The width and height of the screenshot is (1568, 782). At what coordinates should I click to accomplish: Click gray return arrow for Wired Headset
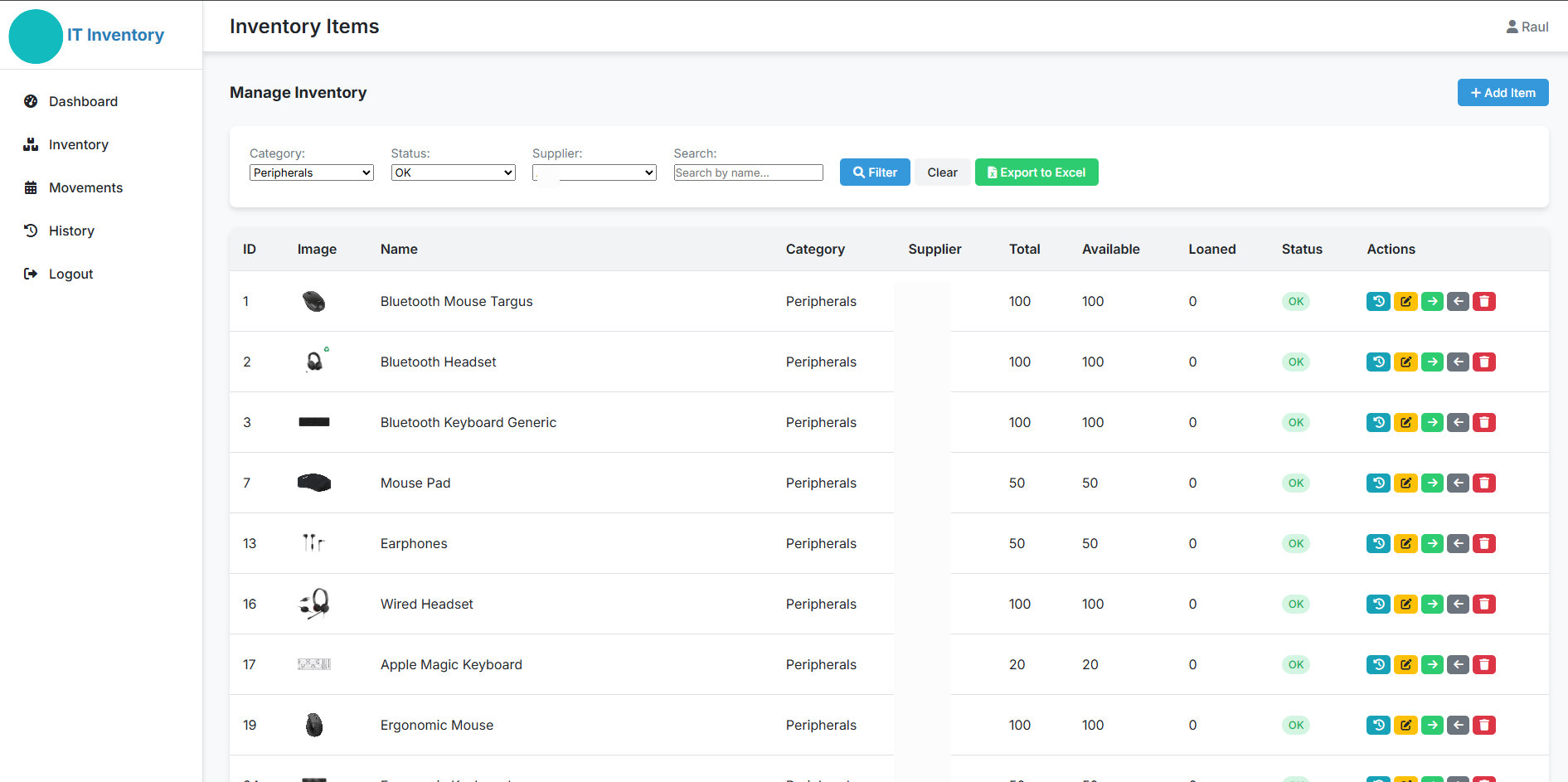click(1458, 604)
